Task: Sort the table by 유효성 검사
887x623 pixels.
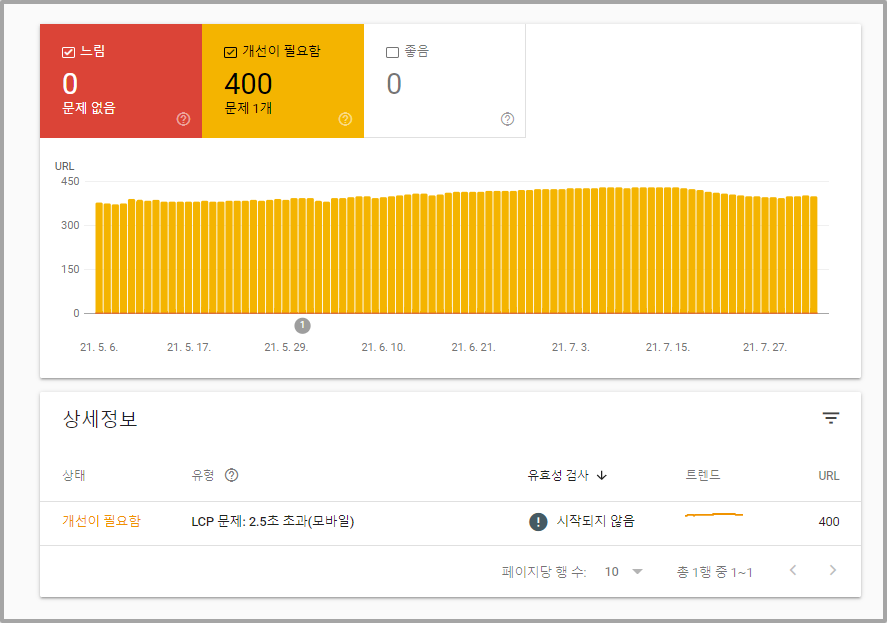Action: 570,475
